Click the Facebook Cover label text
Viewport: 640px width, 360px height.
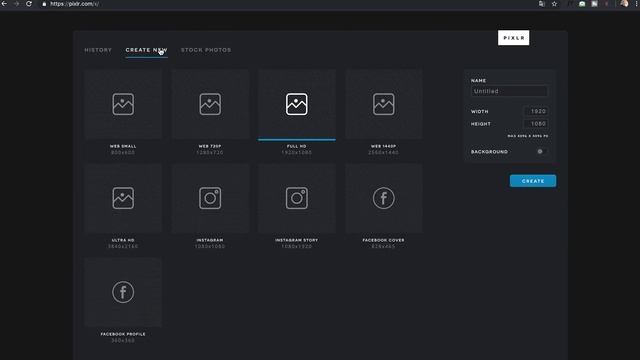(x=383, y=240)
